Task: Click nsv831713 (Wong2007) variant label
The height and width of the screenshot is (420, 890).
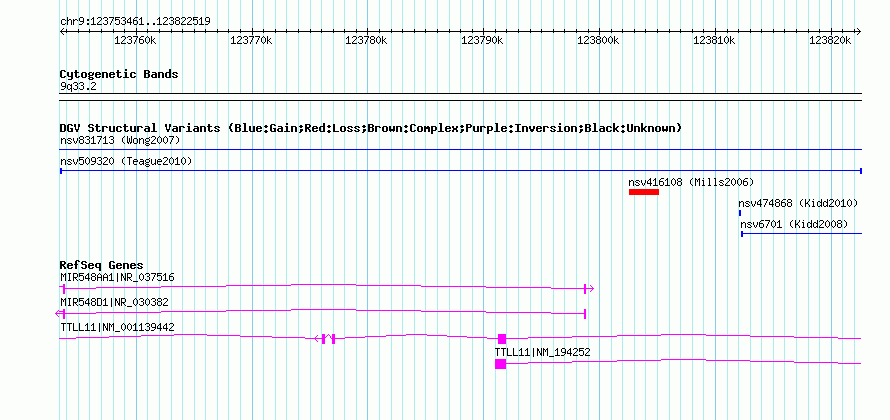Action: pos(120,140)
